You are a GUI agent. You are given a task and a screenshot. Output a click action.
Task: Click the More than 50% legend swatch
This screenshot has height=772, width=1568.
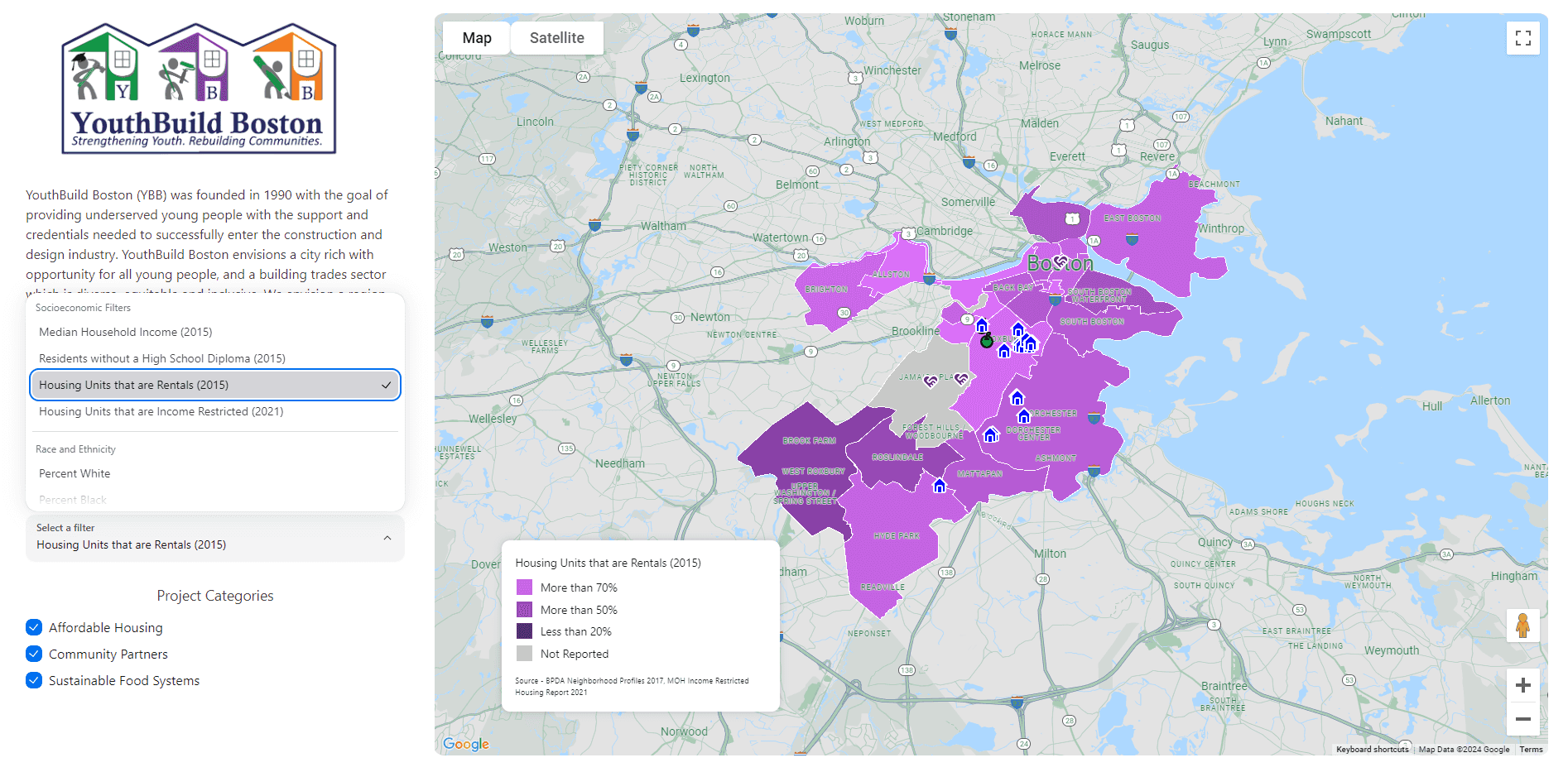[x=524, y=610]
